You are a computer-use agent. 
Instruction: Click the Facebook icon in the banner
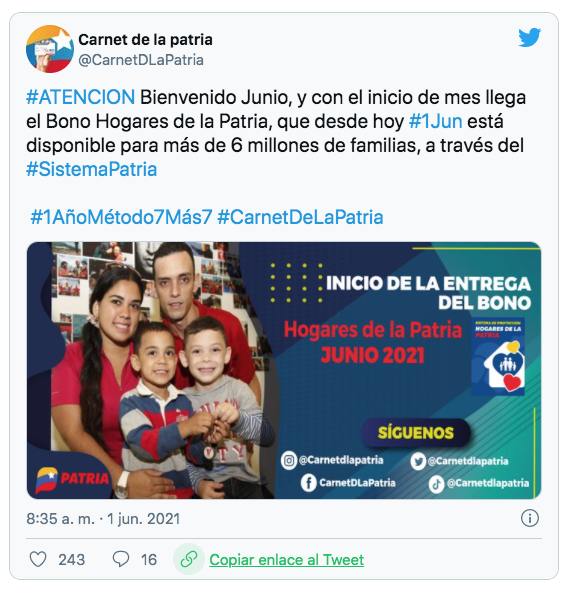[308, 483]
